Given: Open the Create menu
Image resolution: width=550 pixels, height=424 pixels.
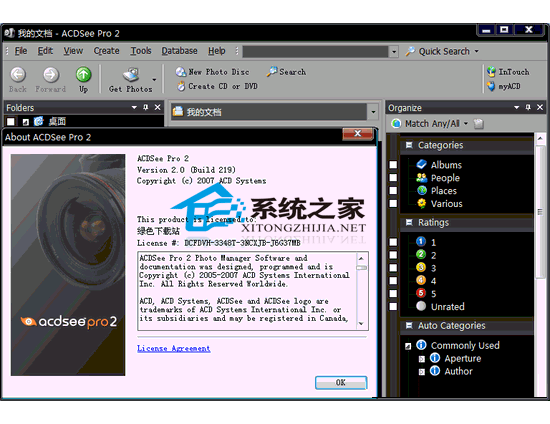Looking at the screenshot, I should point(106,51).
